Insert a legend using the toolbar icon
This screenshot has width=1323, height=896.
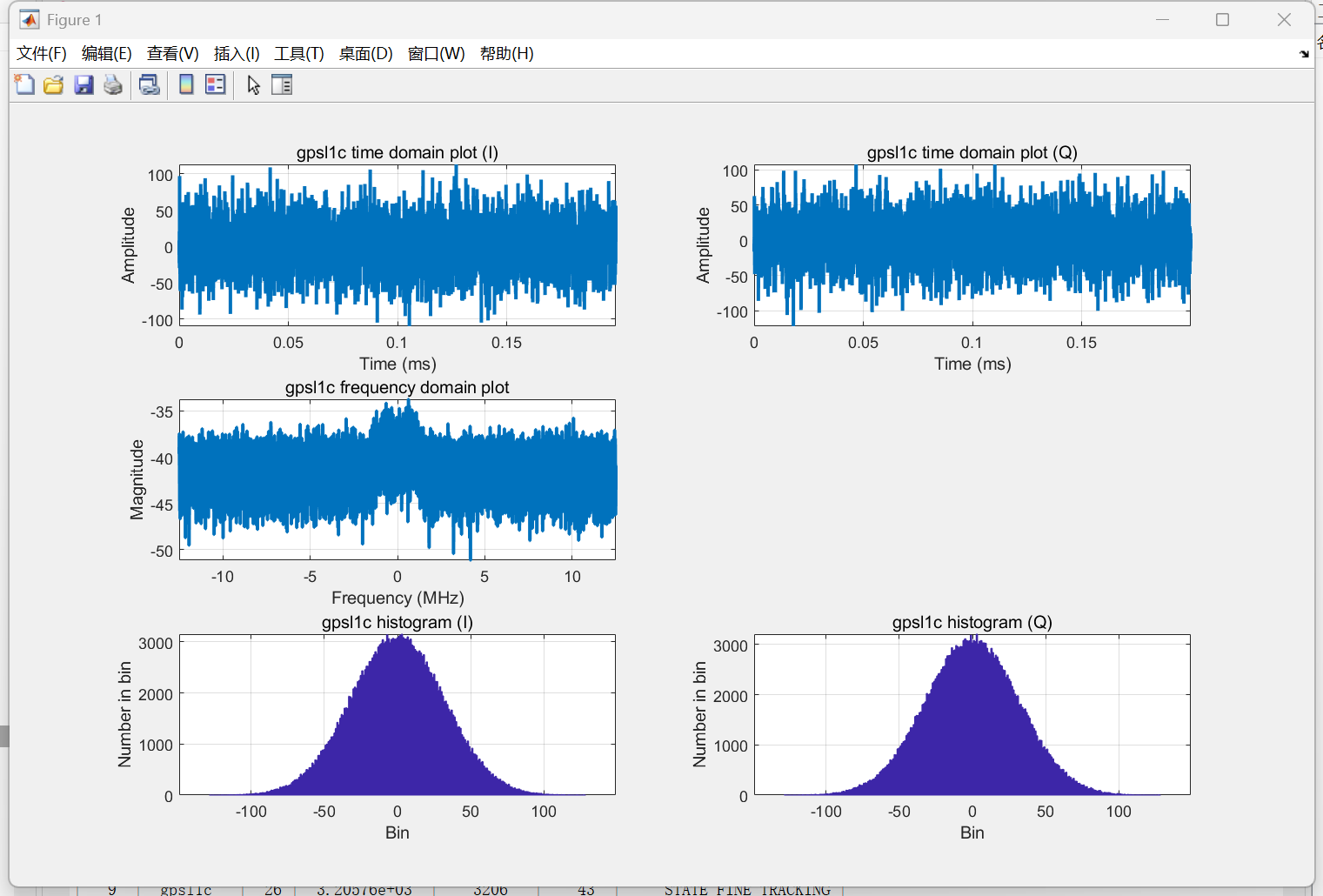click(215, 84)
